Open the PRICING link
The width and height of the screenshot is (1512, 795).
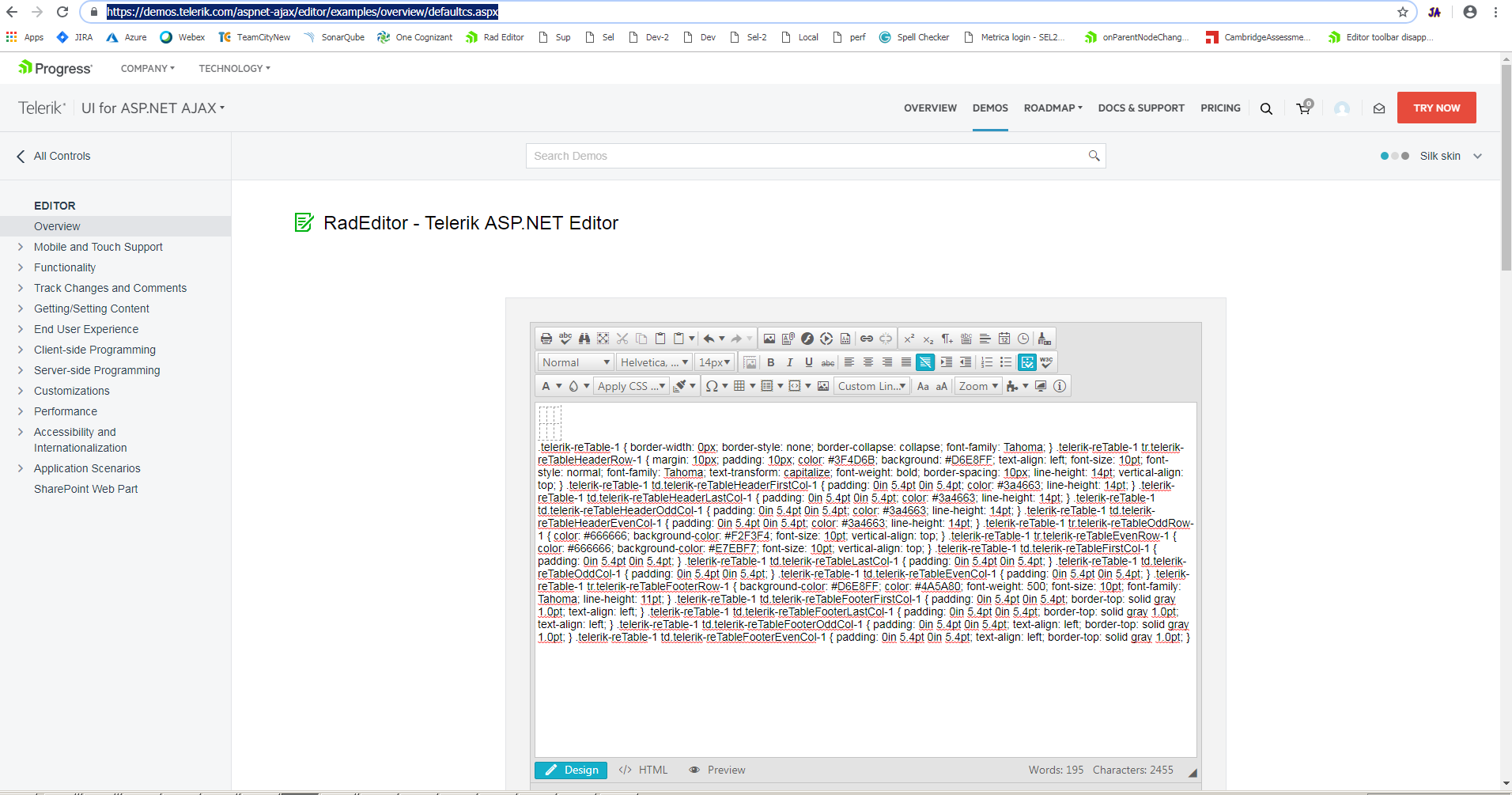(x=1220, y=108)
